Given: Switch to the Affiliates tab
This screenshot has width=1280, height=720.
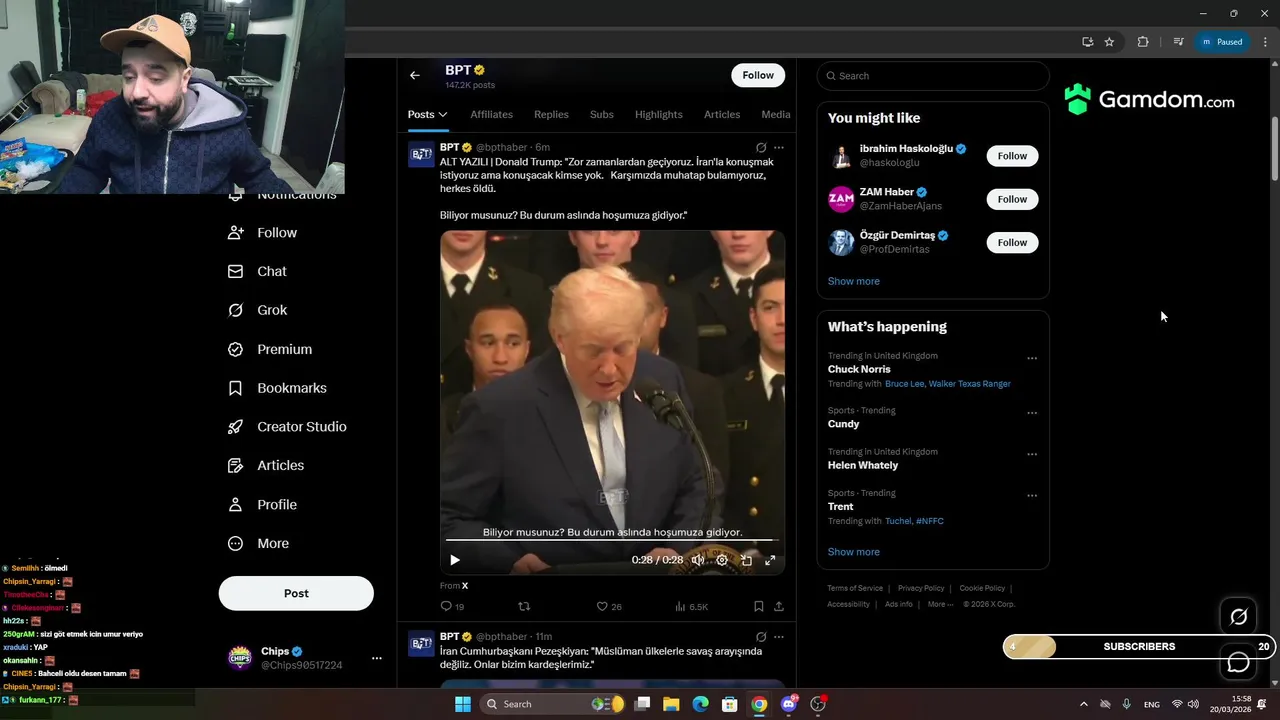Looking at the screenshot, I should (x=491, y=114).
